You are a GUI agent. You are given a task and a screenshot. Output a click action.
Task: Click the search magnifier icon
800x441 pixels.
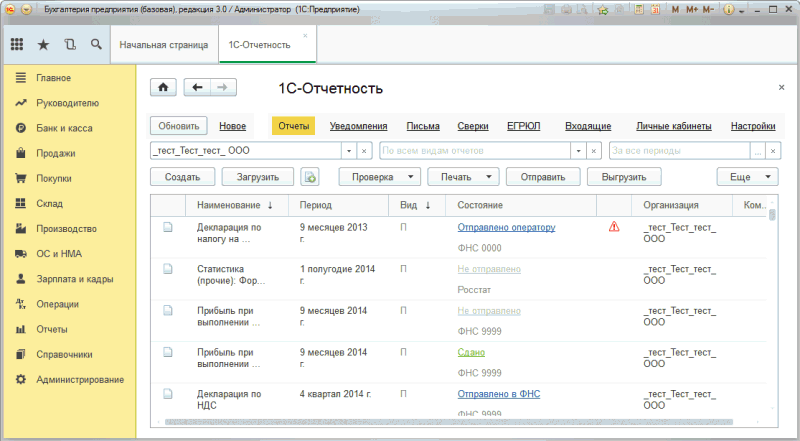pos(96,45)
